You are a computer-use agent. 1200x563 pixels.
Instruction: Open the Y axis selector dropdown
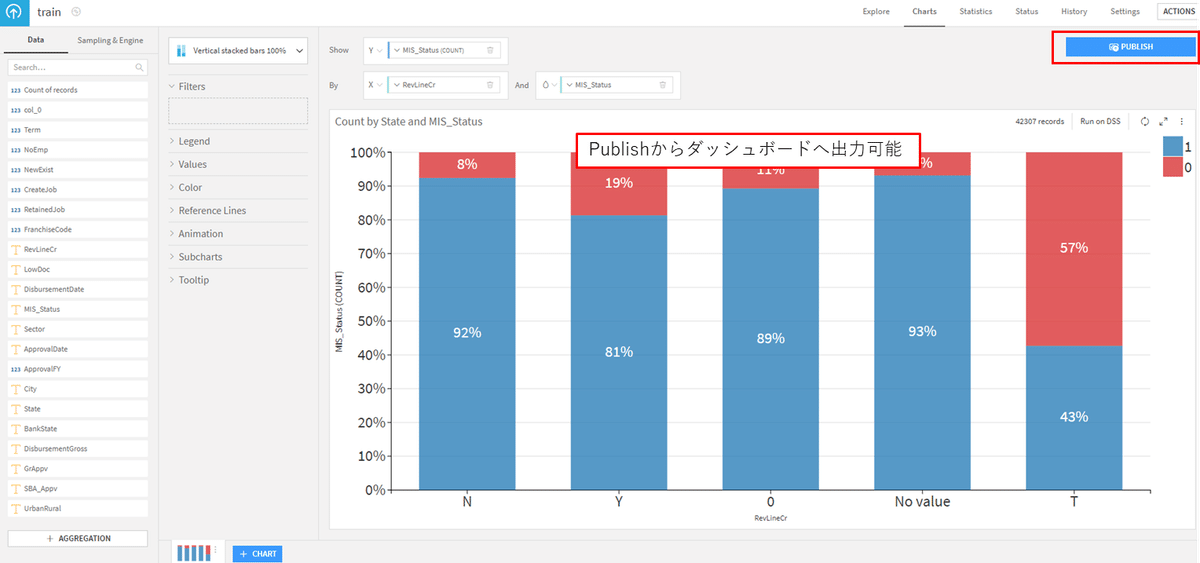[375, 50]
